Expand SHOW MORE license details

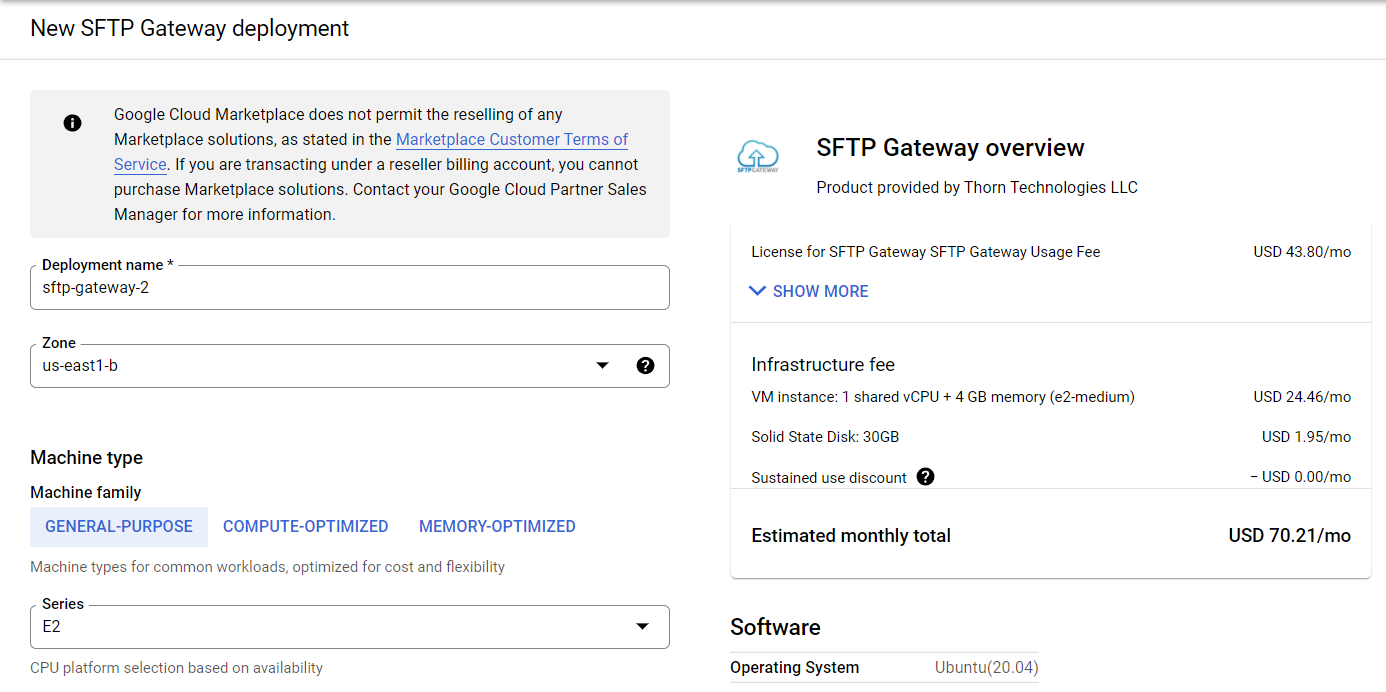click(809, 291)
